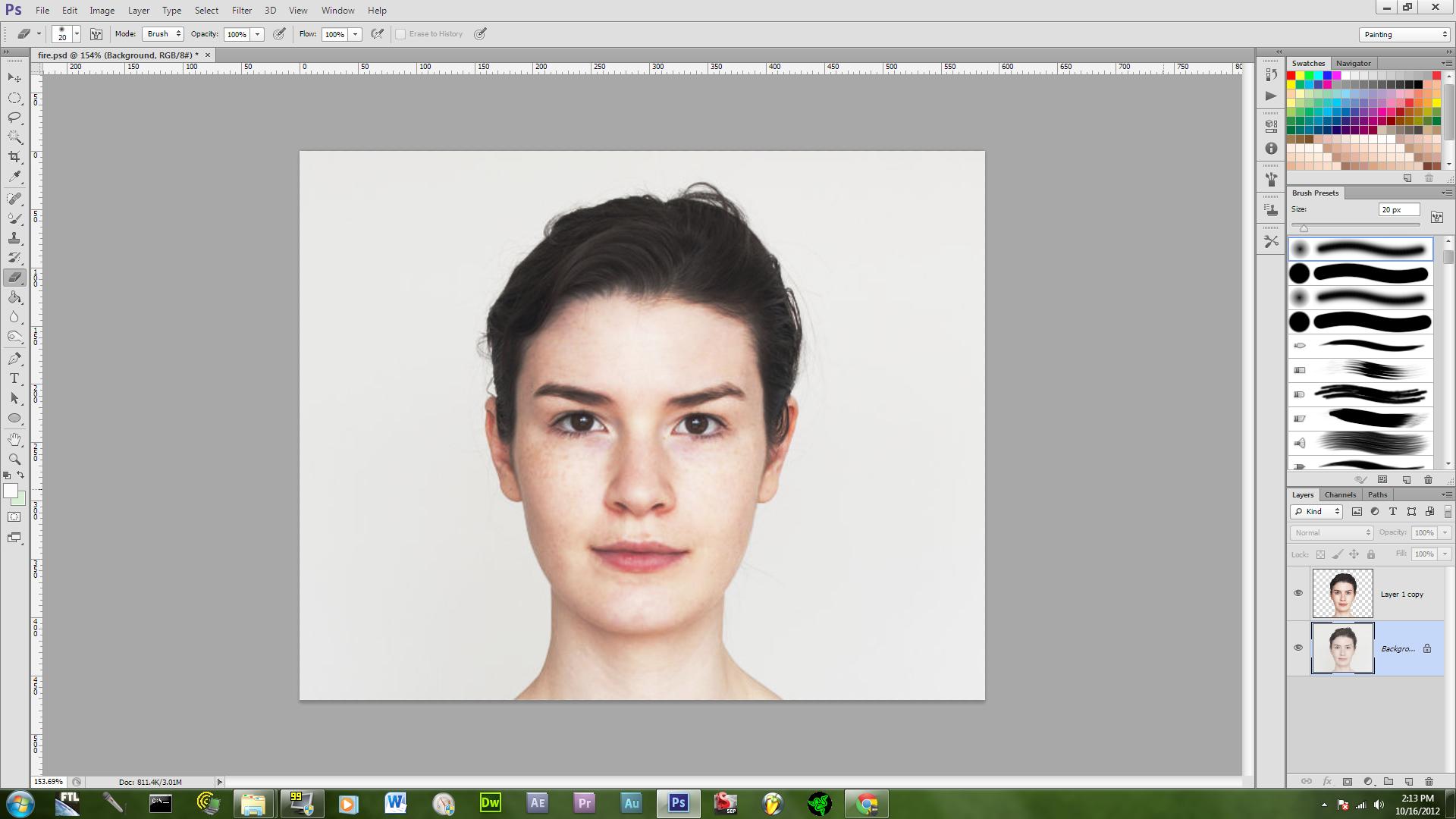
Task: Set the foreground color swatch
Action: 11,491
